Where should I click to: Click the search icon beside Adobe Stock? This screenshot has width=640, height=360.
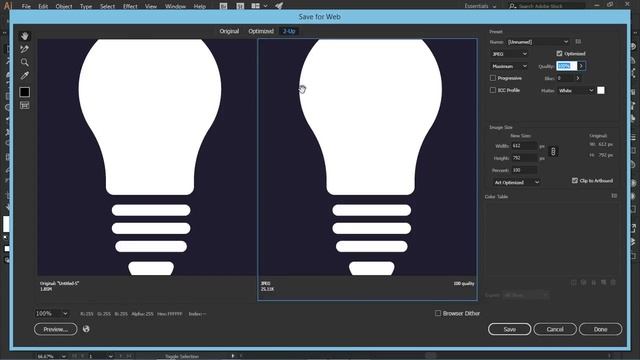[x=513, y=6]
